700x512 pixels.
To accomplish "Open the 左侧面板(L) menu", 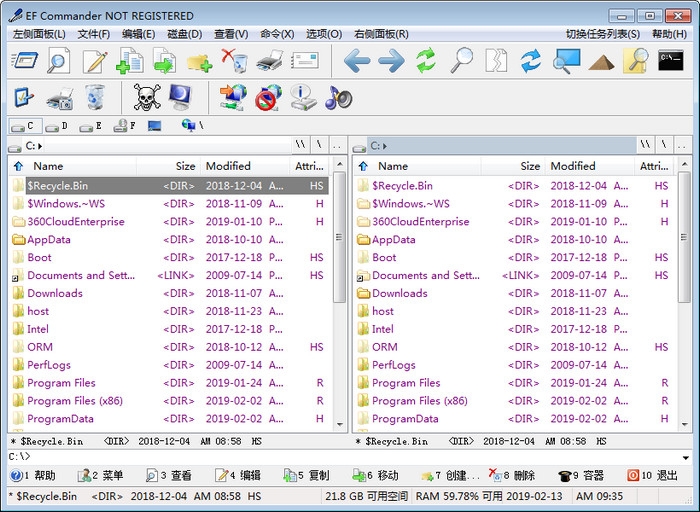I will tap(39, 34).
